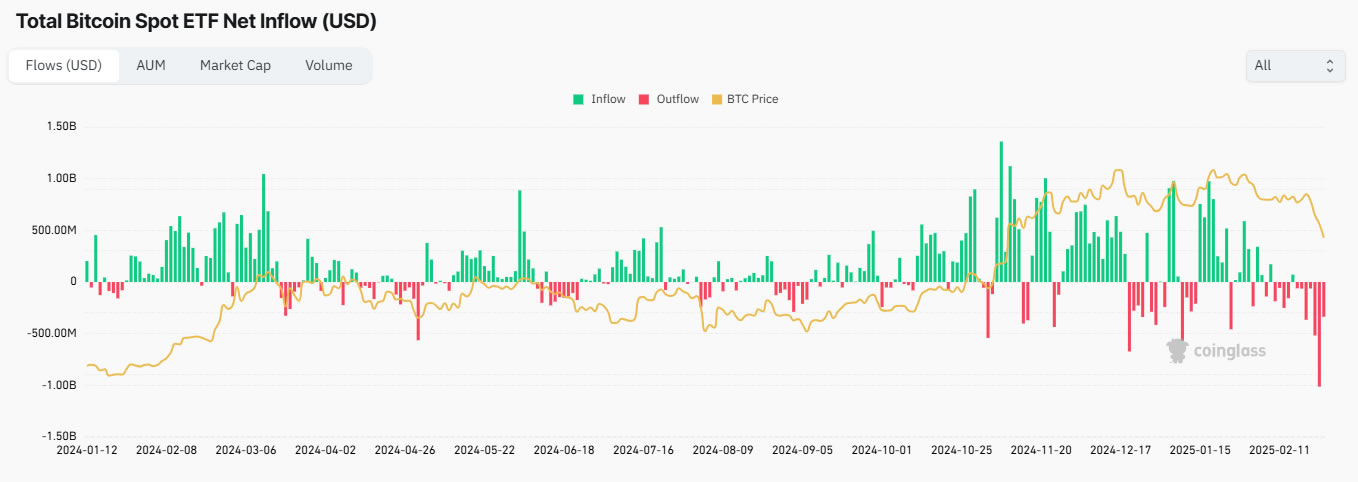Switch to the Flows (USD) tab
Screen dimensions: 1358x482
[x=64, y=66]
